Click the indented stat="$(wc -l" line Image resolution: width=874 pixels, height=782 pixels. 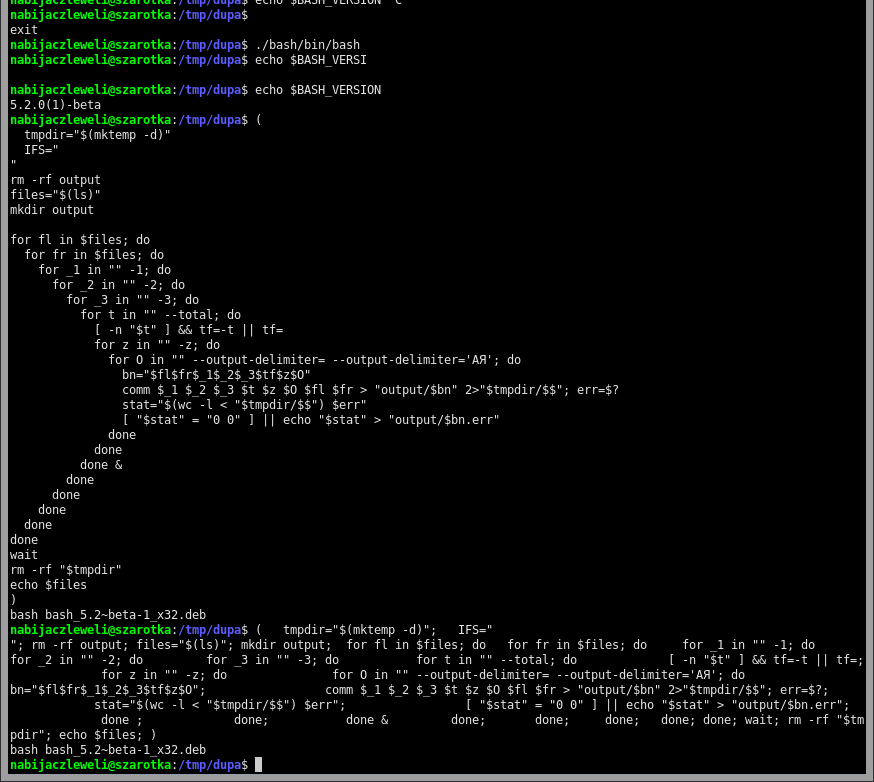[x=244, y=405]
